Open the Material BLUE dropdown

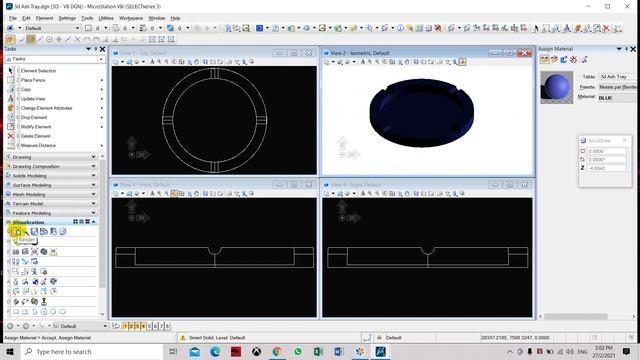pyautogui.click(x=617, y=98)
